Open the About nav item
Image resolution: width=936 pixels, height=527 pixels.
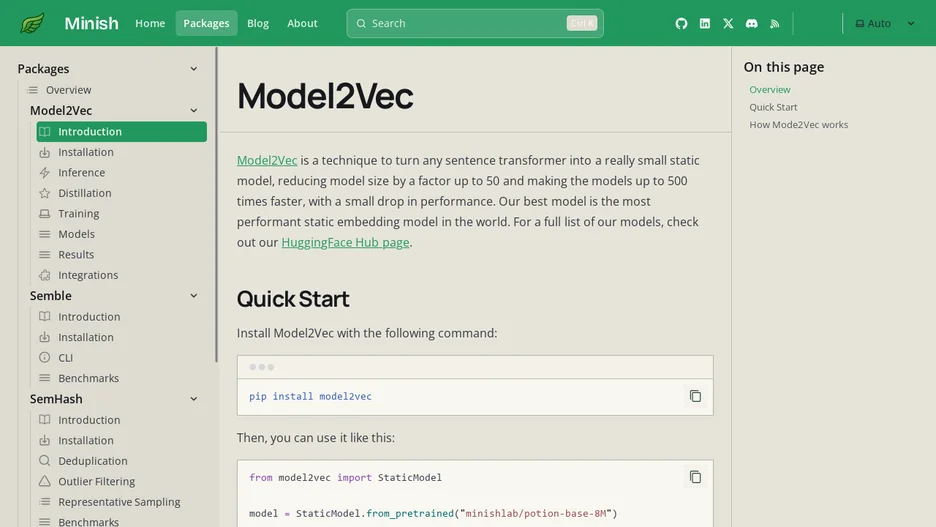coord(302,23)
